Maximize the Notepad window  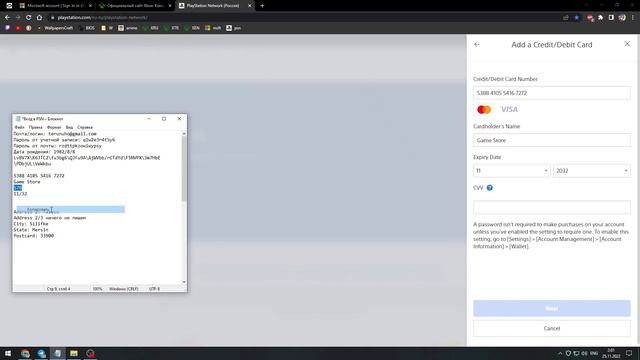tap(164, 119)
